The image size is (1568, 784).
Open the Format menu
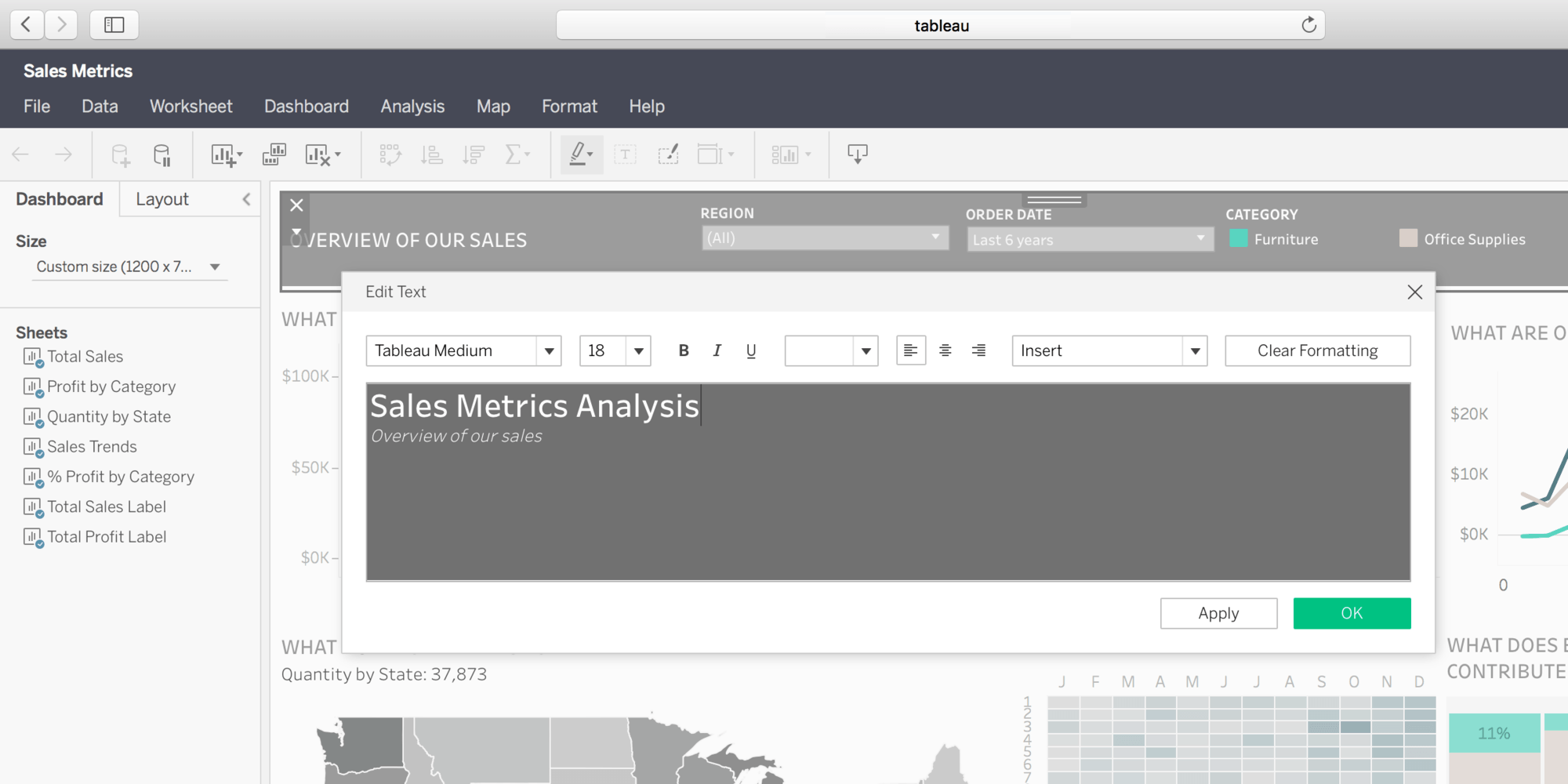pyautogui.click(x=569, y=106)
